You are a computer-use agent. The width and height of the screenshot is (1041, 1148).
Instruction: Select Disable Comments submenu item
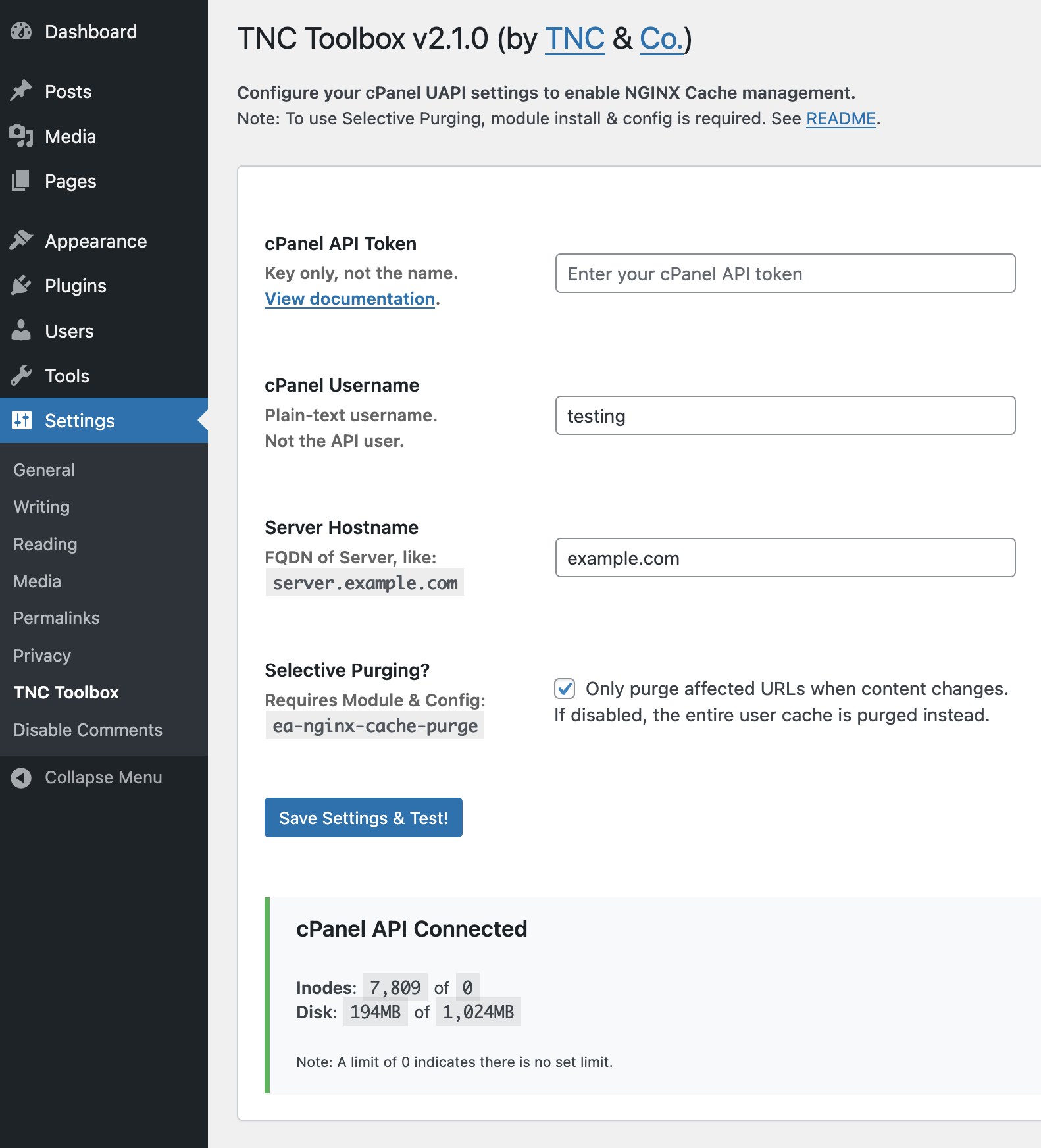pos(88,730)
